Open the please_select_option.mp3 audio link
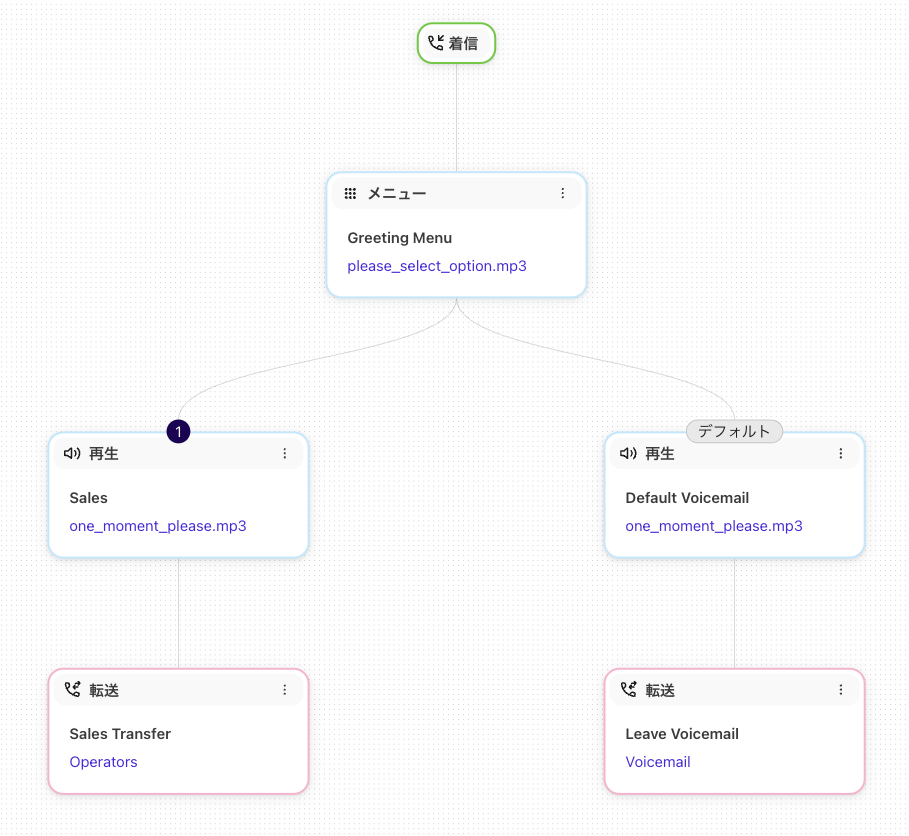Viewport: 909px width, 836px height. point(437,266)
